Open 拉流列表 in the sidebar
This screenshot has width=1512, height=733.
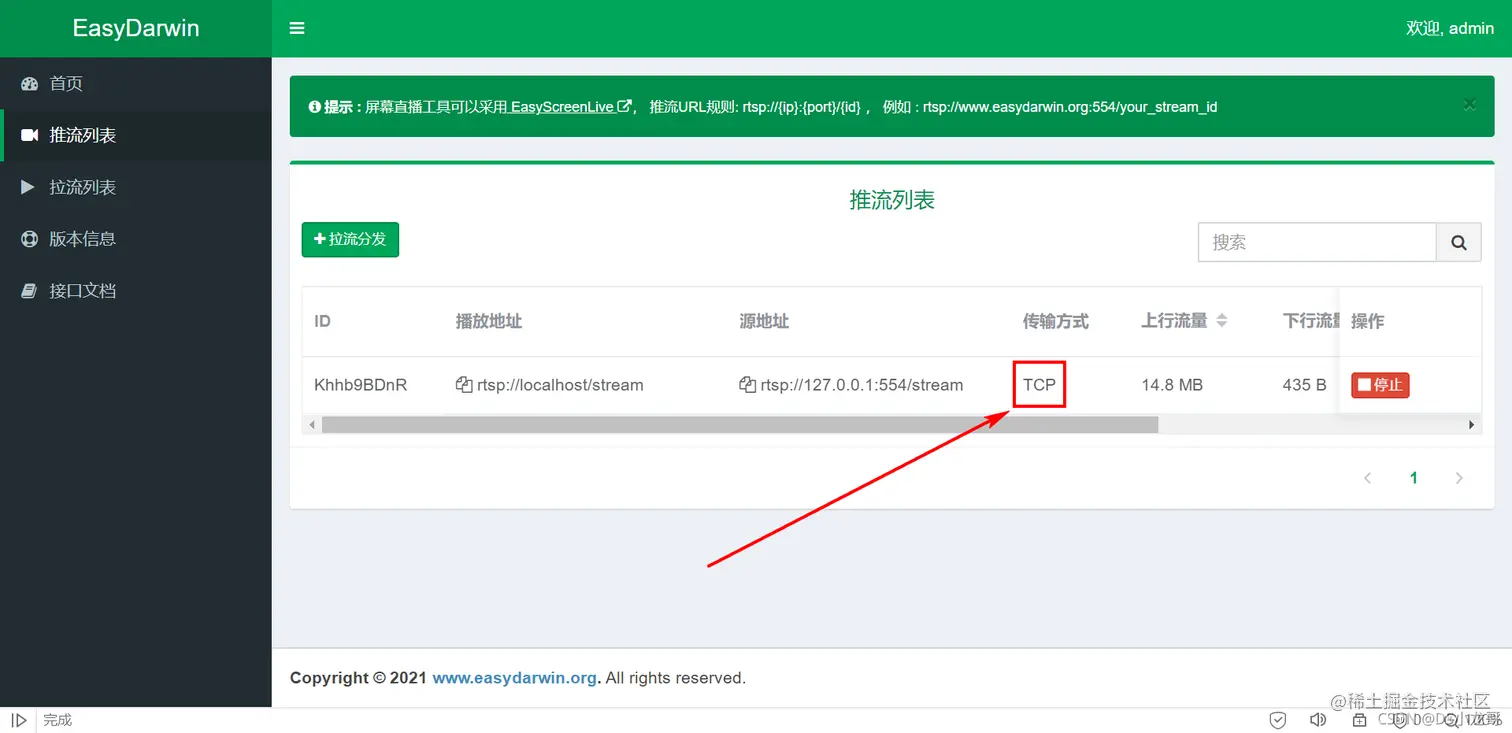136,187
